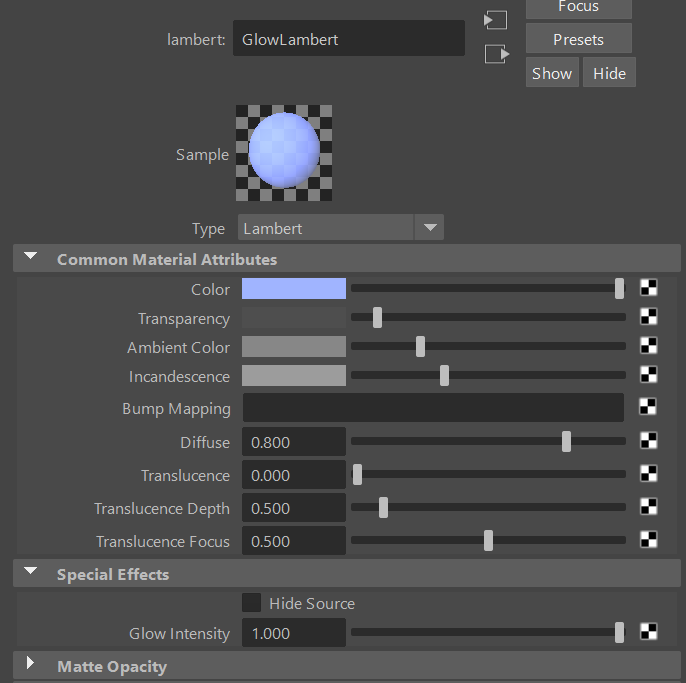Click the Translucence Focus slider handle

point(489,540)
